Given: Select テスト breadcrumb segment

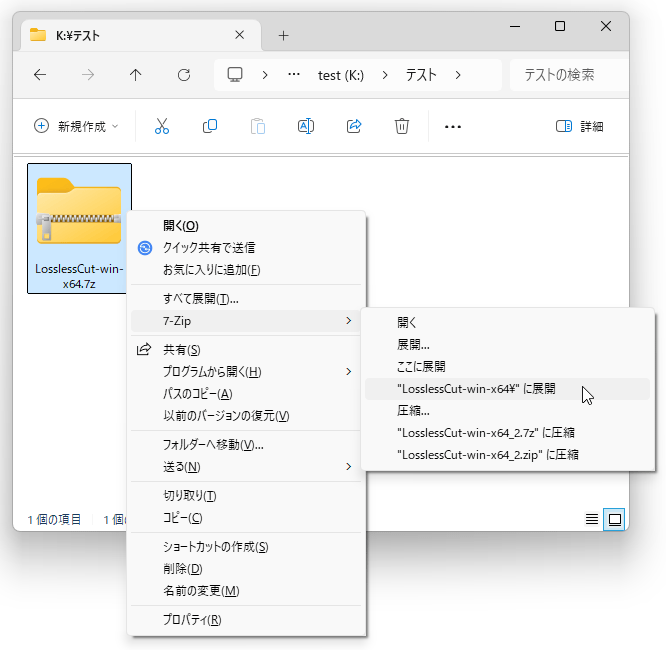Looking at the screenshot, I should pyautogui.click(x=421, y=75).
